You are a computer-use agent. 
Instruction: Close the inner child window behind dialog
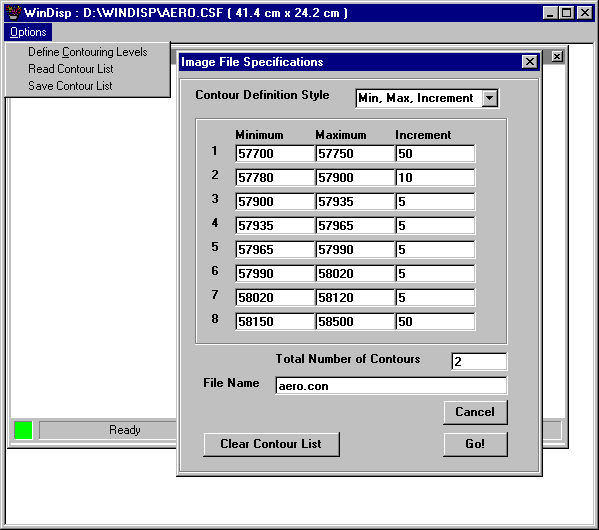coord(557,57)
